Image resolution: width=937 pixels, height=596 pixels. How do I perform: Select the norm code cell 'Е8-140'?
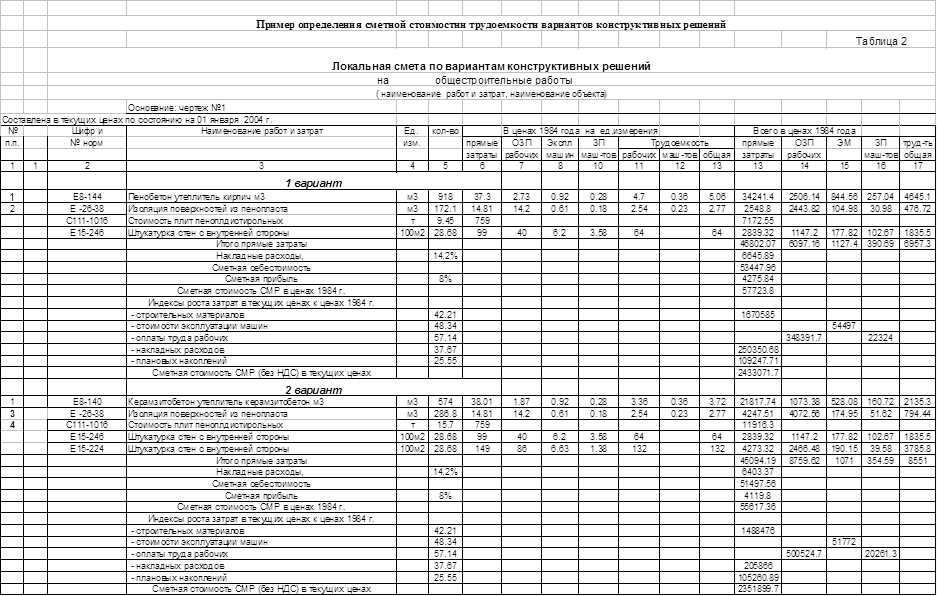[x=87, y=401]
